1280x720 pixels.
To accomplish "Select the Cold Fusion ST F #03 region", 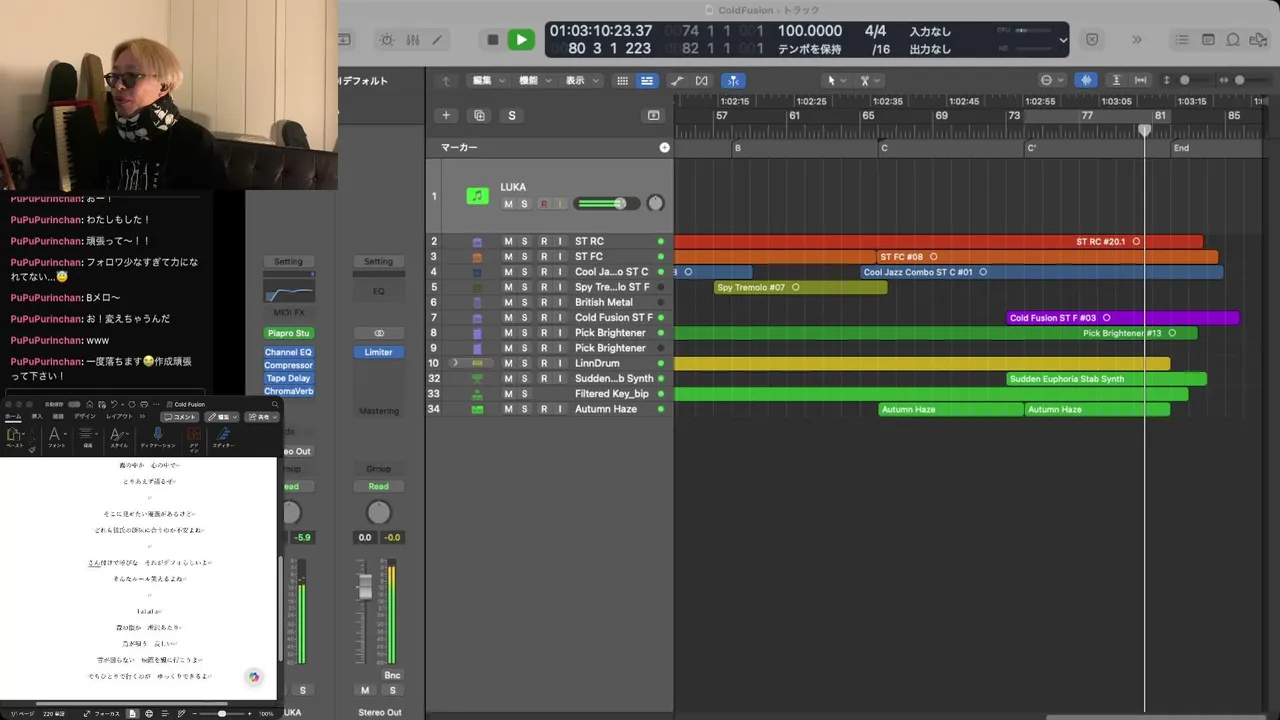I will (1123, 318).
